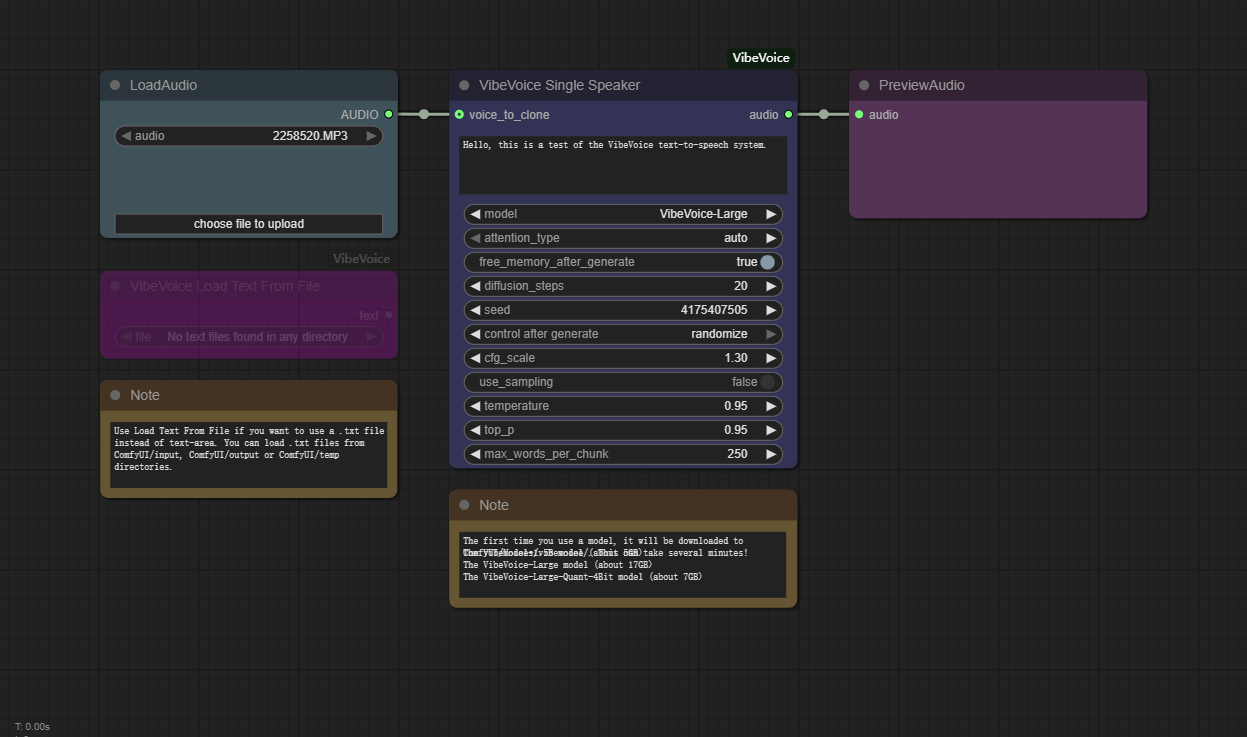
Task: Click choose file to upload button
Action: click(x=249, y=224)
